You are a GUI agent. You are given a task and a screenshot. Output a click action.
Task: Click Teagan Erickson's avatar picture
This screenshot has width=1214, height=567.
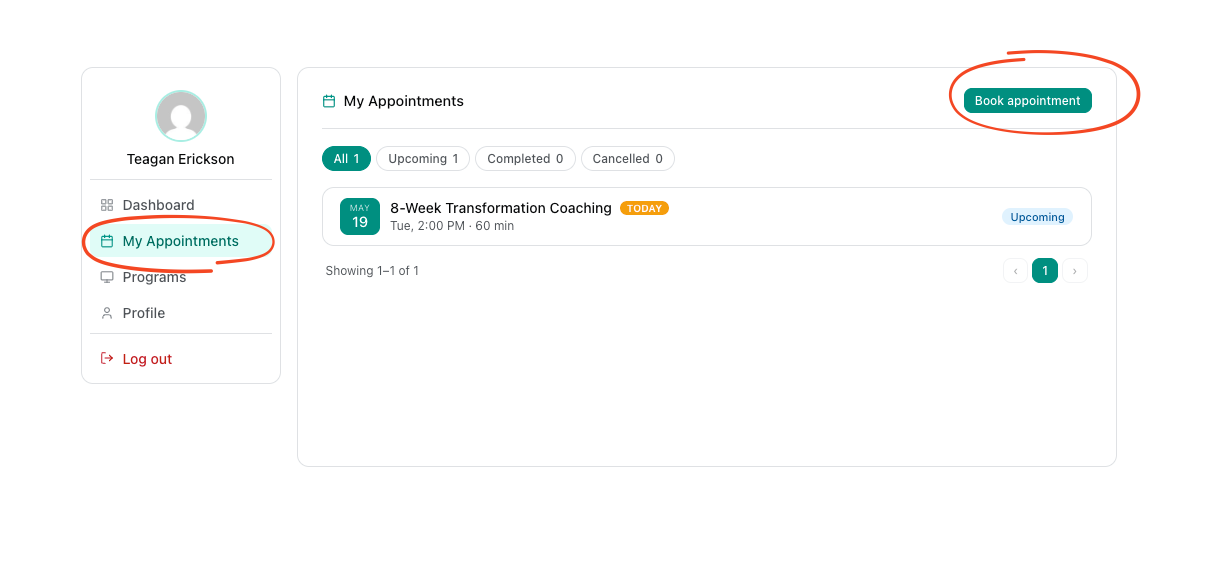point(181,116)
